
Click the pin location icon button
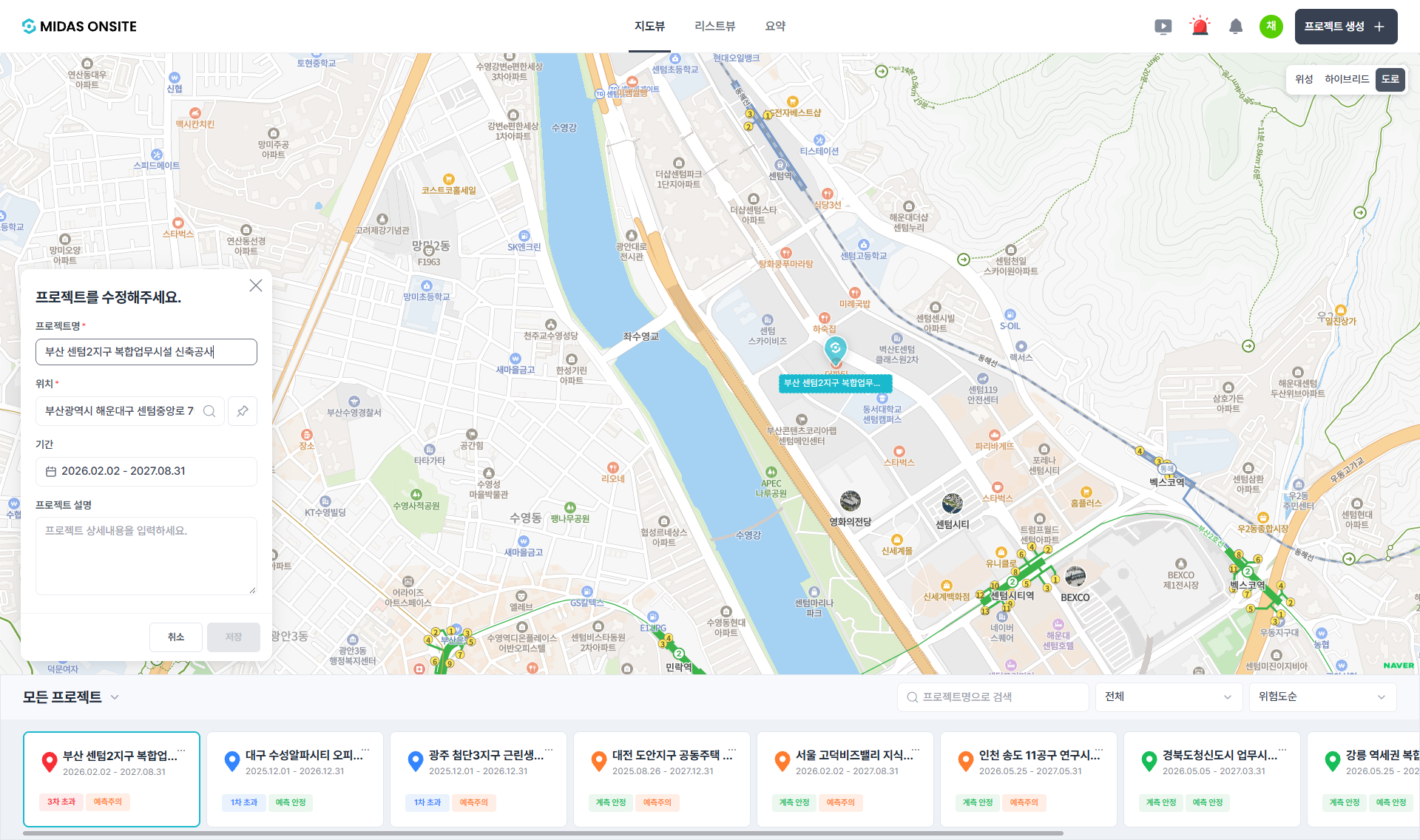coord(243,411)
